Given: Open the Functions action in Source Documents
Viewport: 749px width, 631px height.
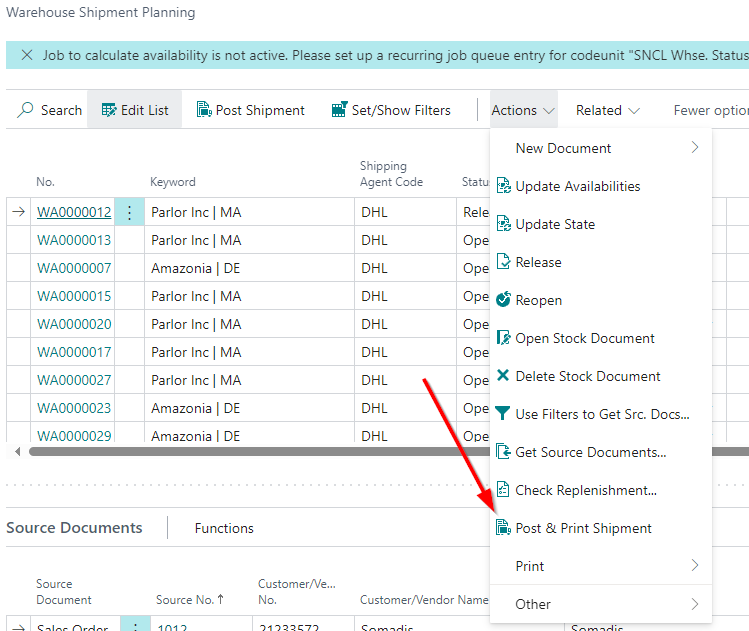Looking at the screenshot, I should point(224,528).
